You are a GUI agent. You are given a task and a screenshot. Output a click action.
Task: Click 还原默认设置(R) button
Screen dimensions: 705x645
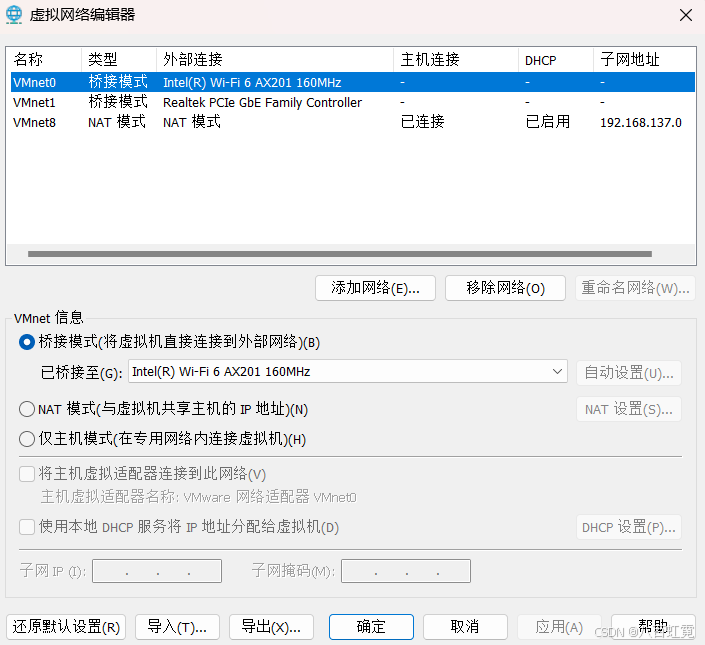pos(66,627)
